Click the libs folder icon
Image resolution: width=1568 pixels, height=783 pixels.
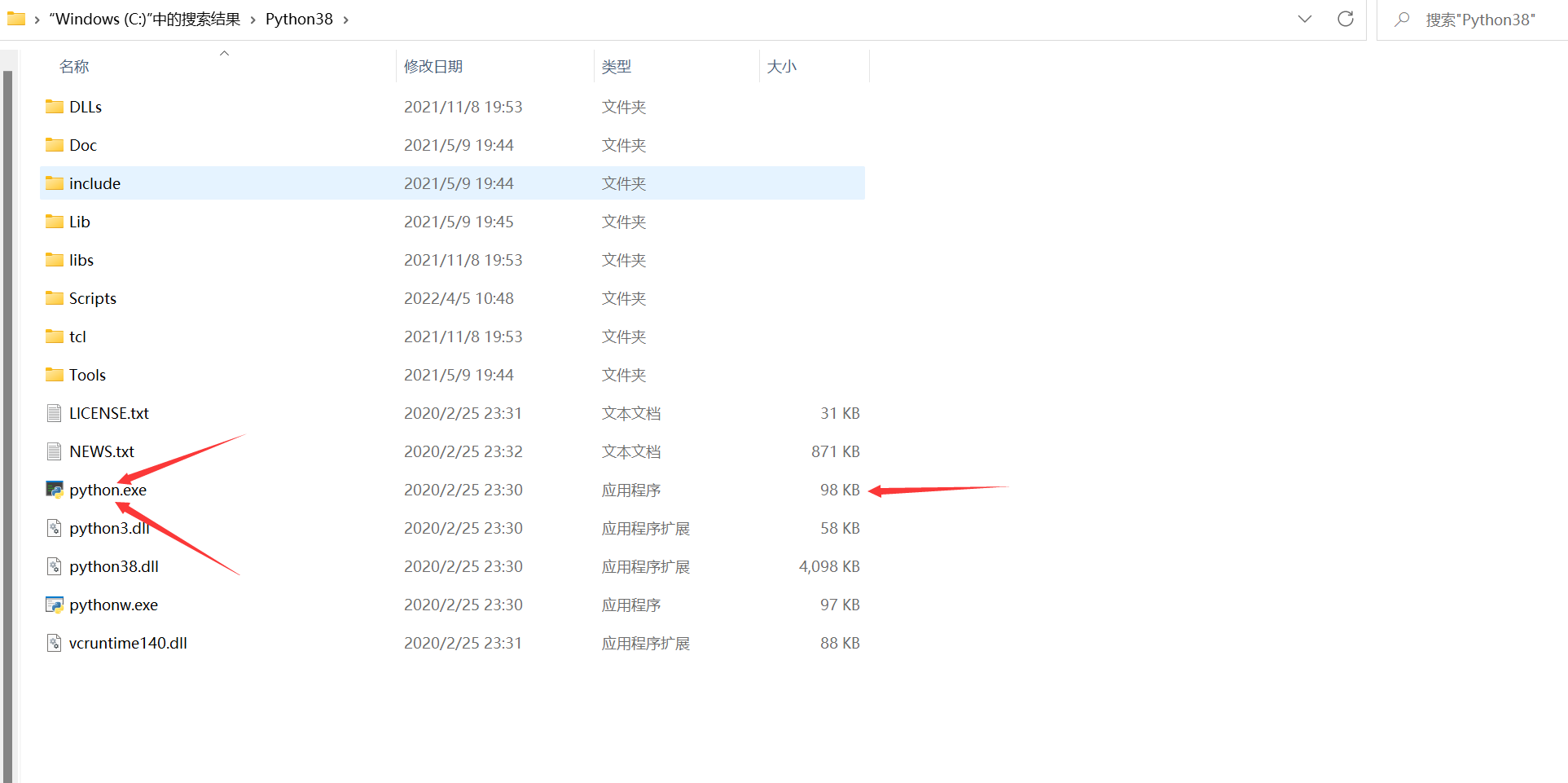55,260
